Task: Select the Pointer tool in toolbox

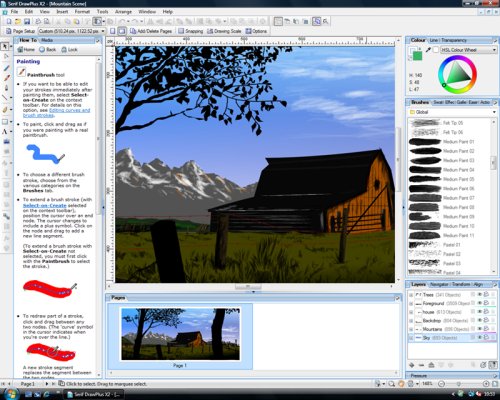Action: pos(5,46)
